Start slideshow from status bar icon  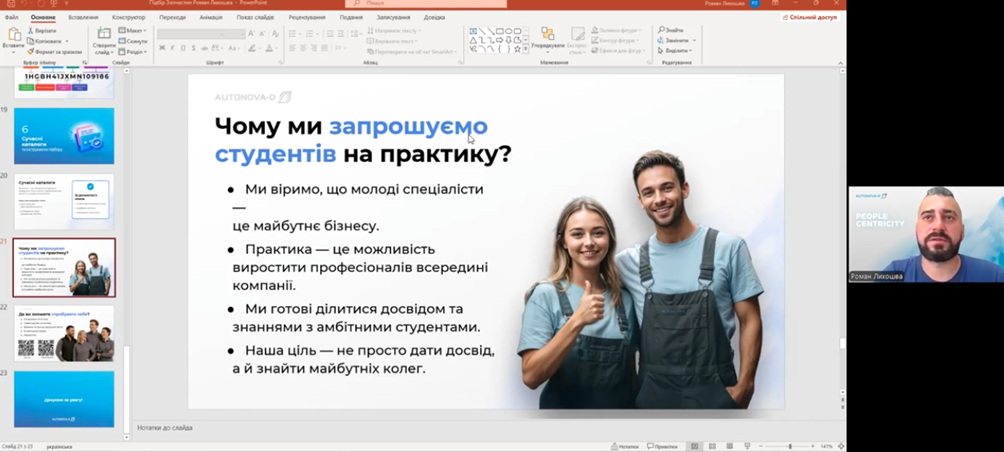tap(745, 446)
